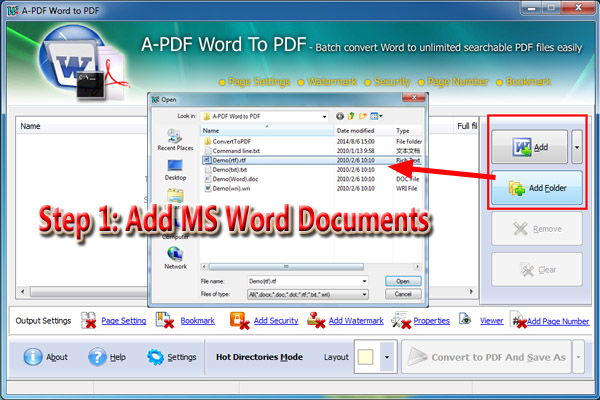Open the Properties link
Viewport: 600px width, 400px height.
[x=432, y=321]
